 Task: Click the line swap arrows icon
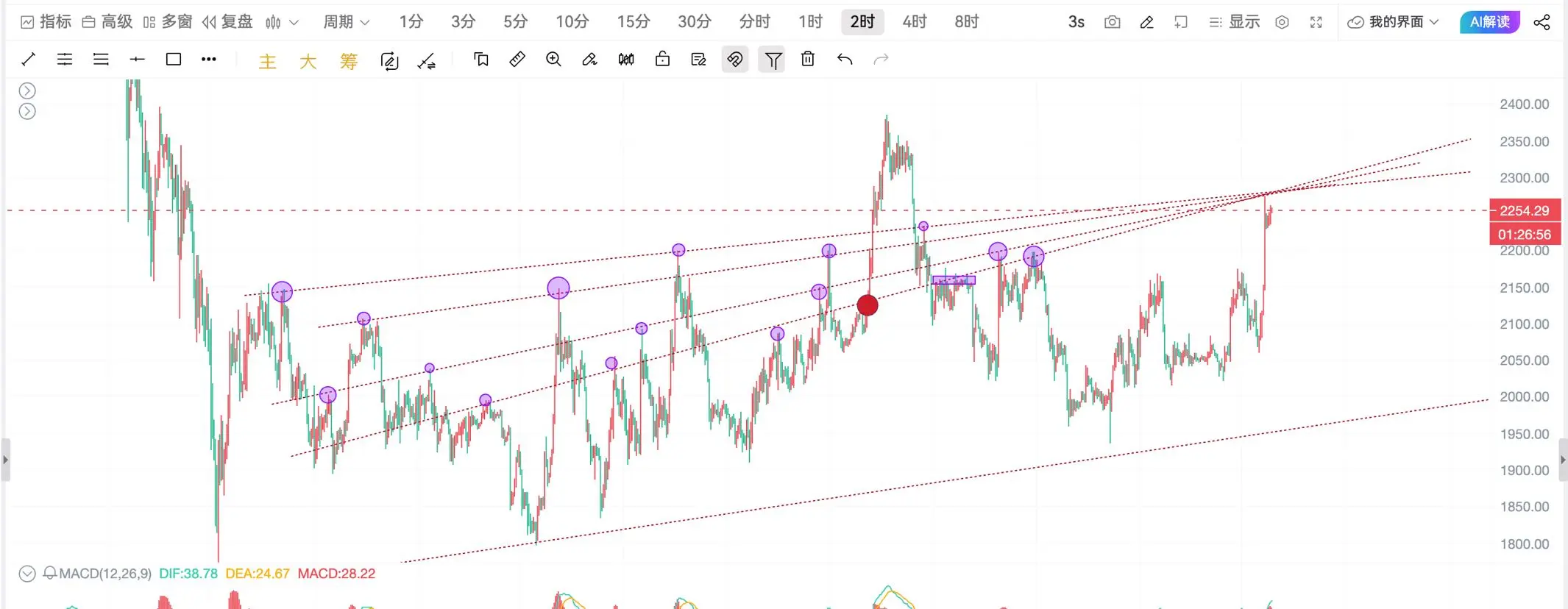pyautogui.click(x=426, y=60)
